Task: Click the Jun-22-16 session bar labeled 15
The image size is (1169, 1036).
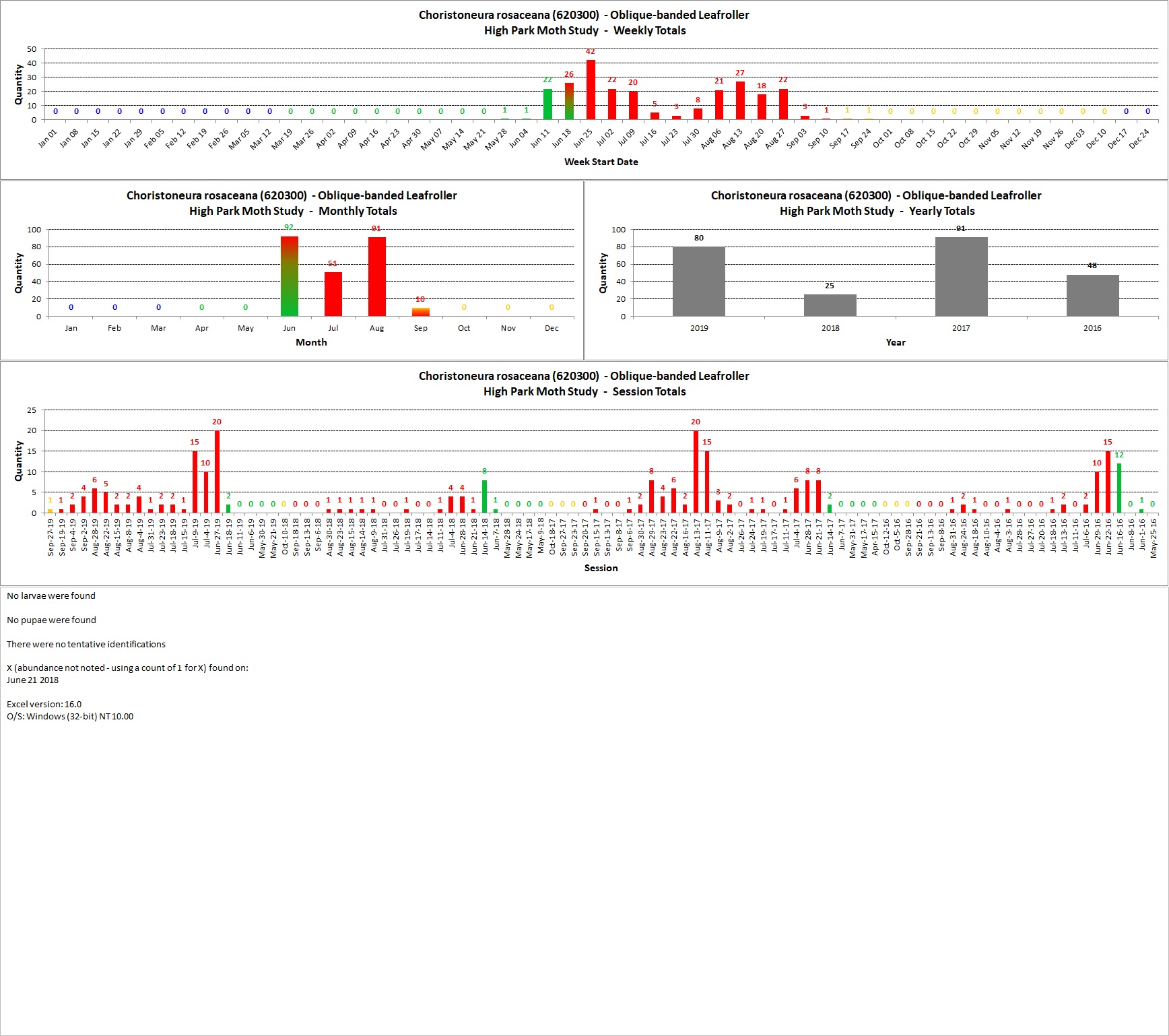Action: pyautogui.click(x=1108, y=482)
